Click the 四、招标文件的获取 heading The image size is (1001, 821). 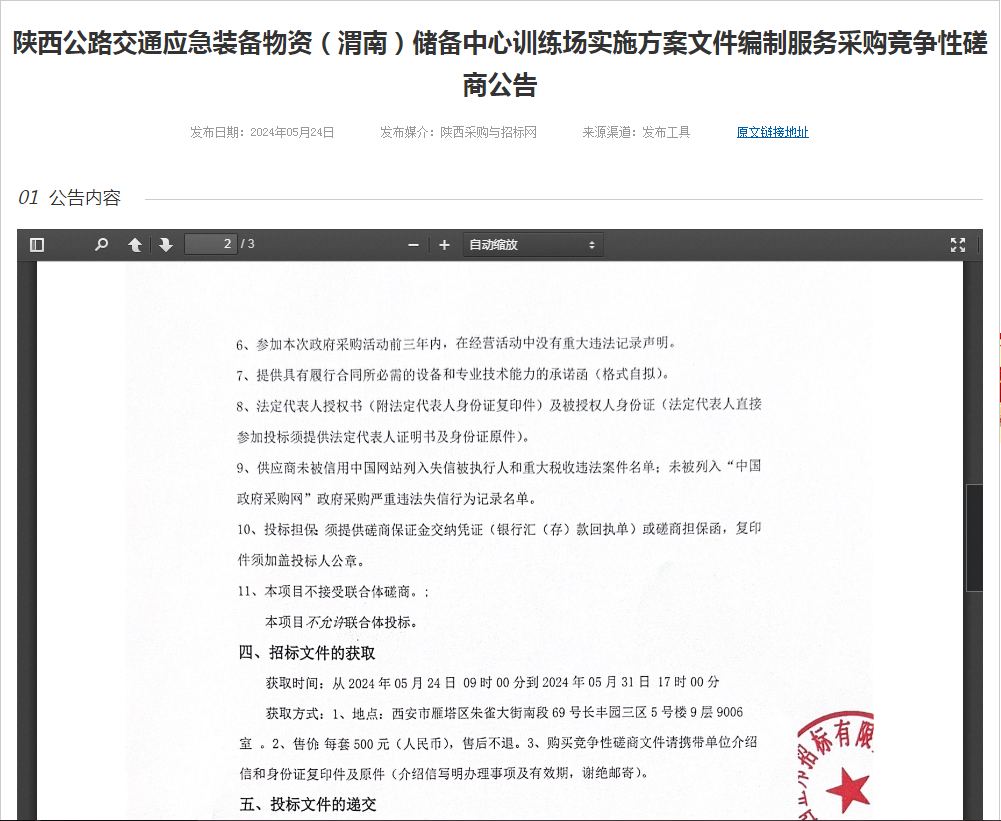point(307,652)
